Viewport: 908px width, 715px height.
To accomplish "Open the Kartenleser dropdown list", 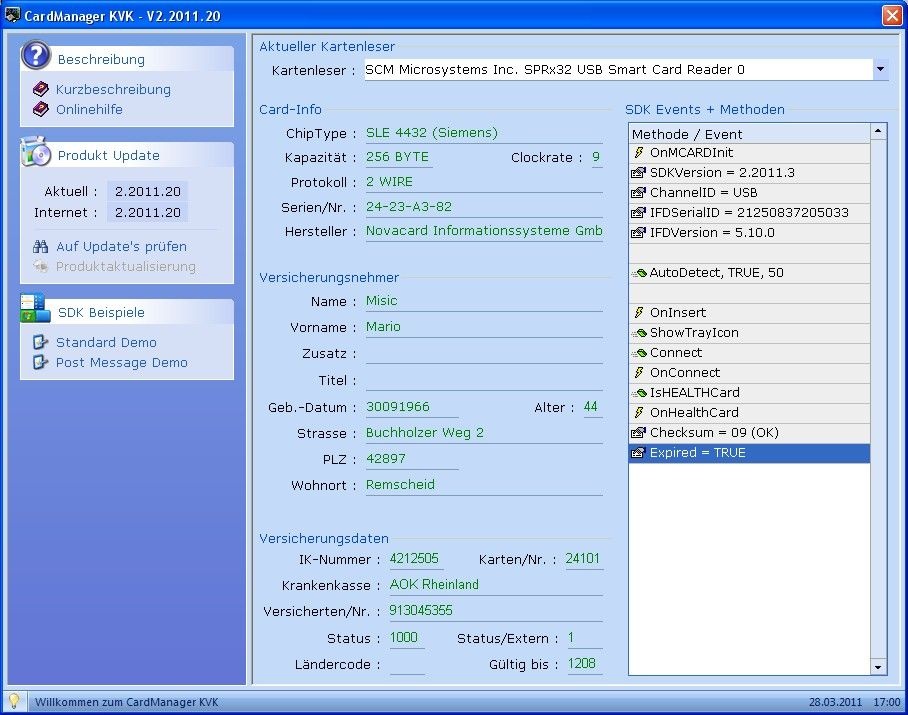I will click(x=880, y=70).
